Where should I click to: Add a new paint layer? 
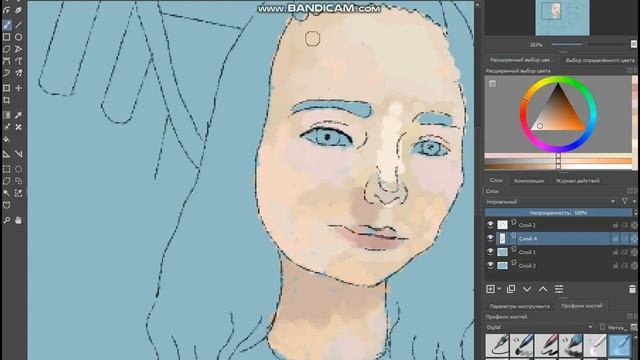(490, 289)
